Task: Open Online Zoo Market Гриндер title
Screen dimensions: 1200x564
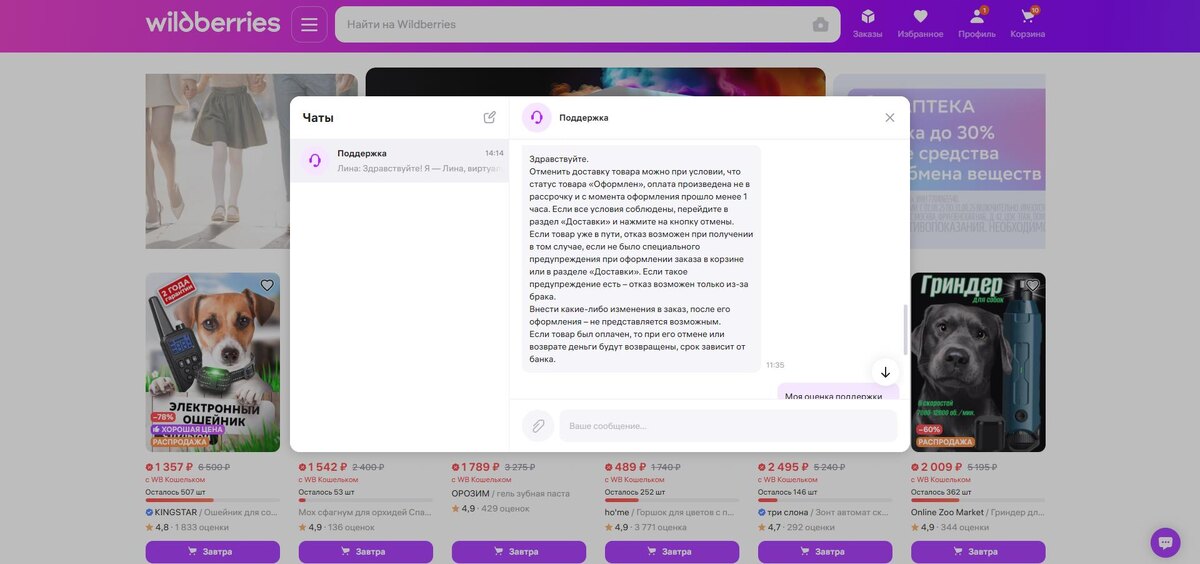Action: [978, 513]
